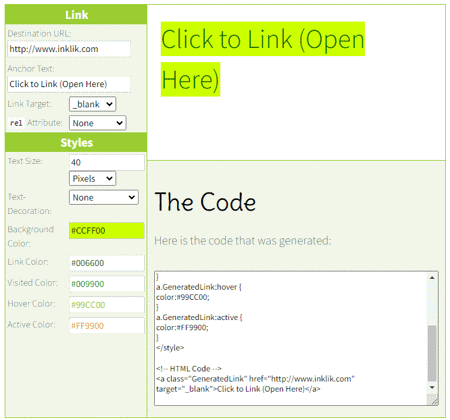450x420 pixels.
Task: Click the 'Link' section header
Action: [x=76, y=15]
